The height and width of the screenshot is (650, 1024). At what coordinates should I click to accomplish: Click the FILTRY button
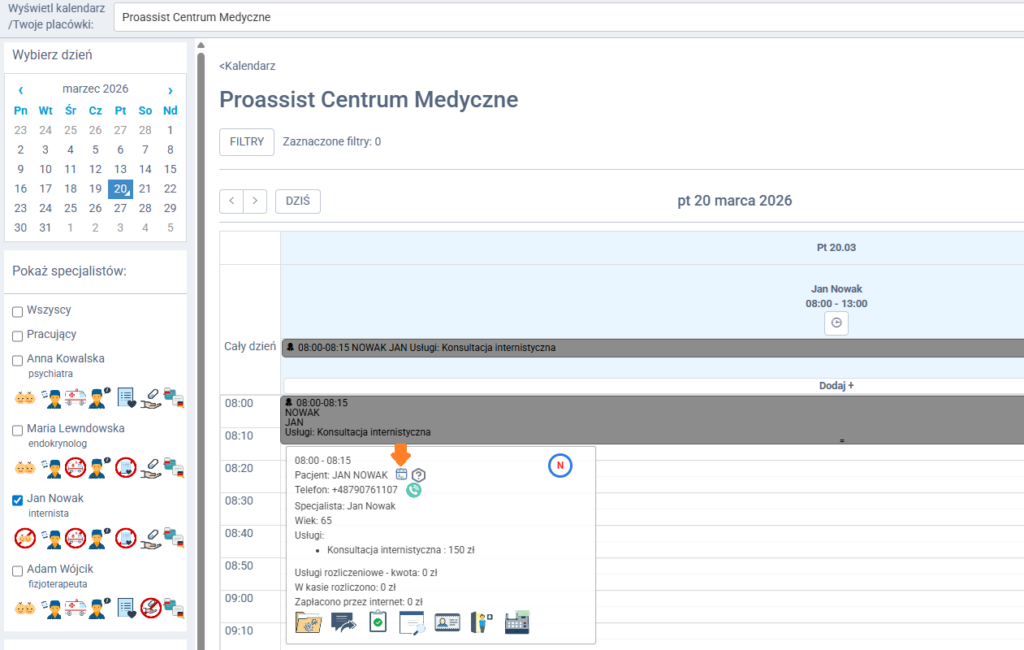pyautogui.click(x=246, y=142)
